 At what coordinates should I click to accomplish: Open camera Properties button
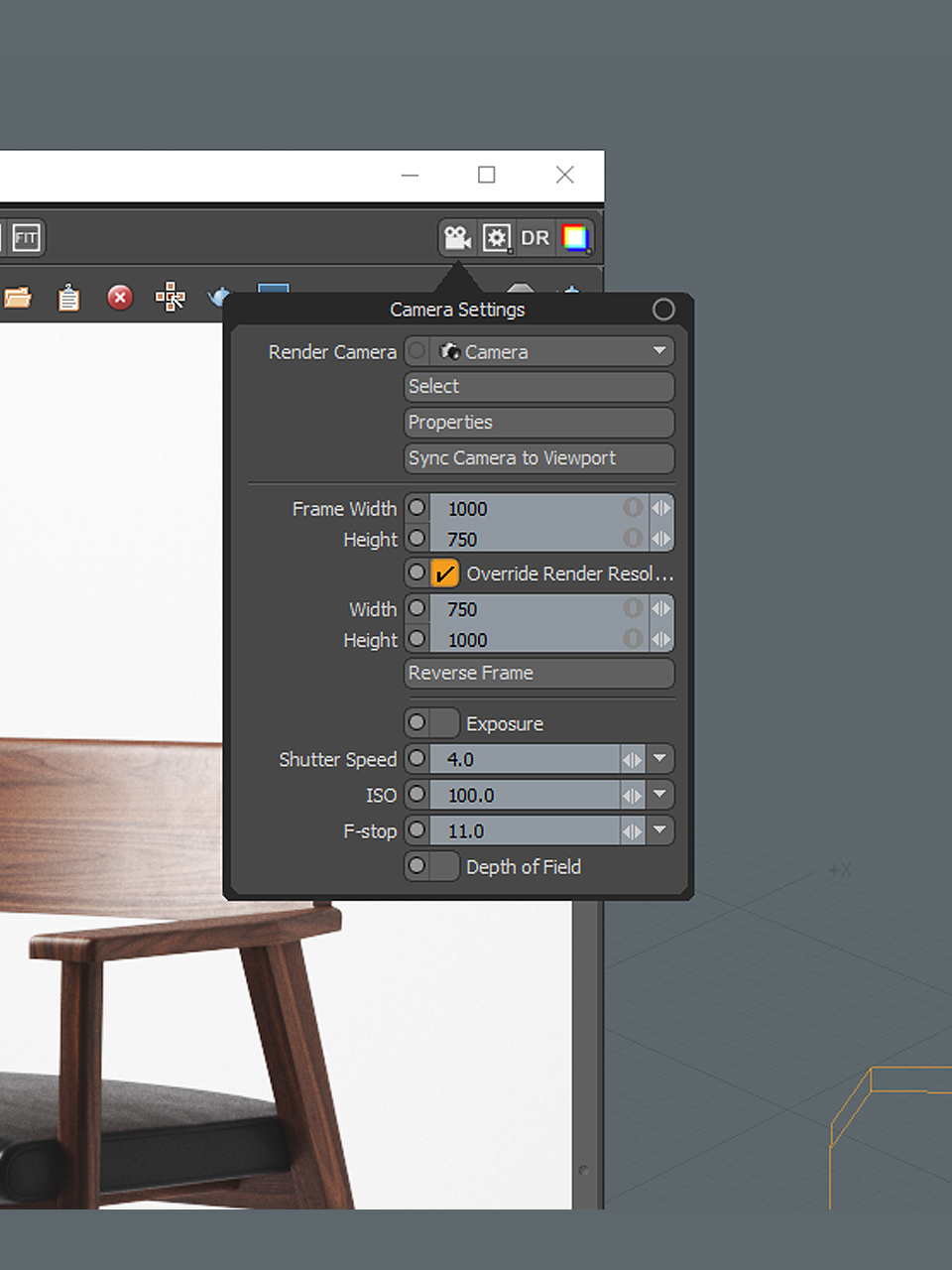click(x=539, y=423)
